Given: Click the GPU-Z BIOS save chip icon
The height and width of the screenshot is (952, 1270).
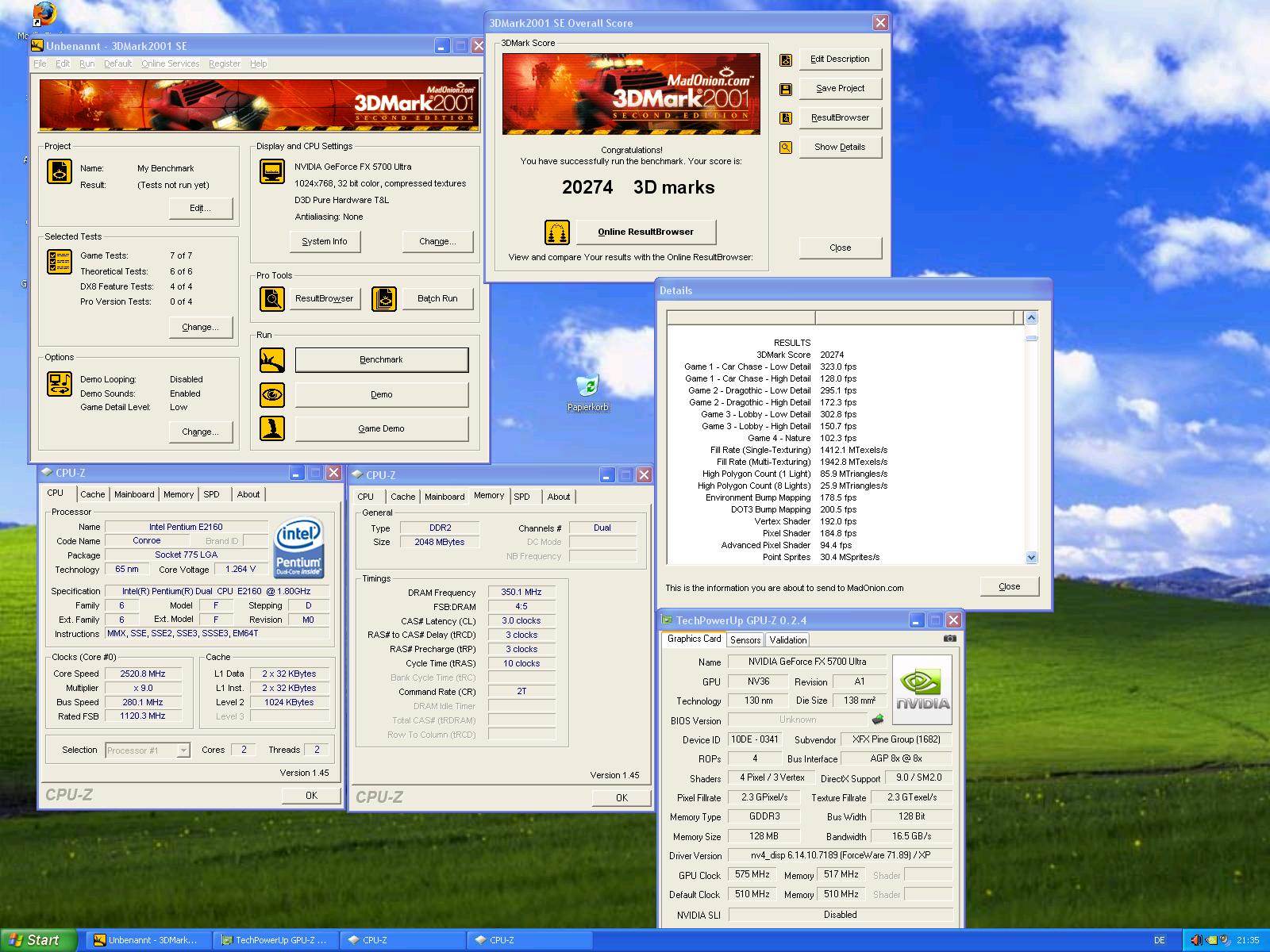Looking at the screenshot, I should point(878,720).
